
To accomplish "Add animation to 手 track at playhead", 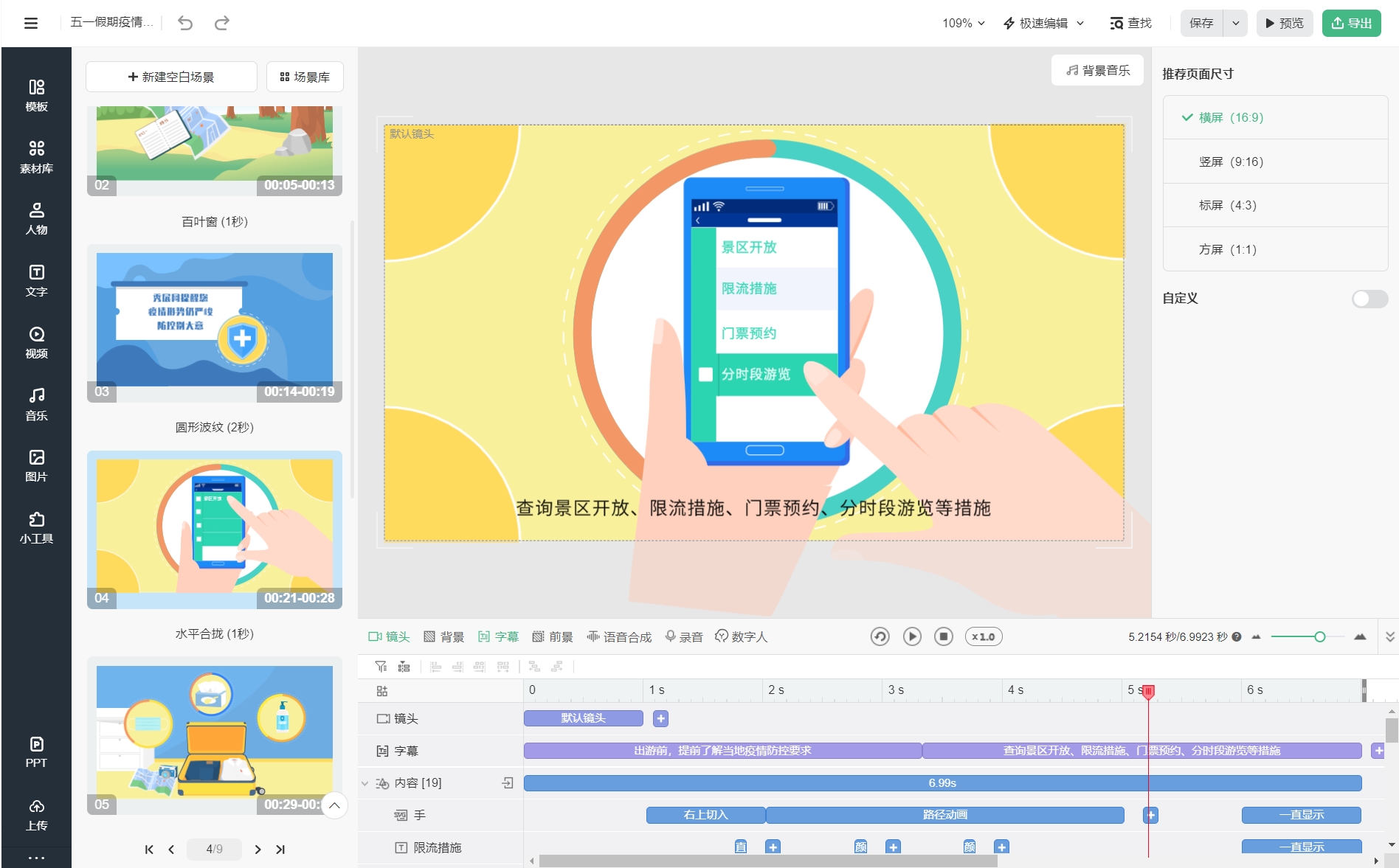I will pos(1151,816).
